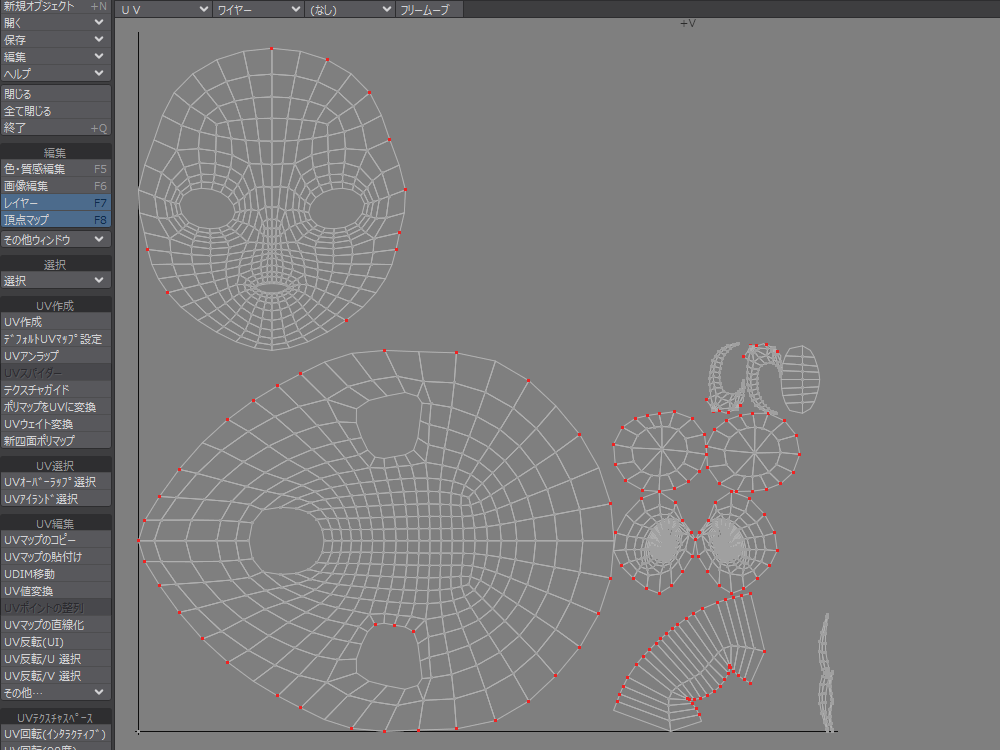Viewport: 1000px width, 750px height.
Task: Click UVマップのコピー button
Action: click(55, 540)
